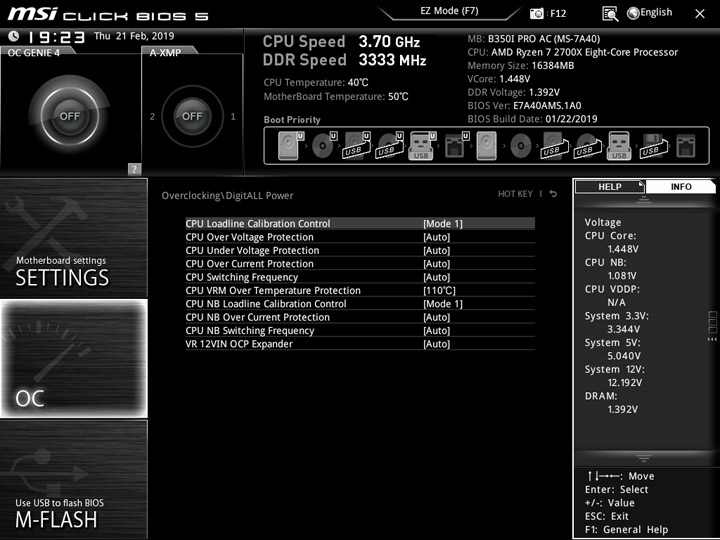The width and height of the screenshot is (720, 540).
Task: Select the UEFI network boot device icon
Action: pyautogui.click(x=457, y=146)
